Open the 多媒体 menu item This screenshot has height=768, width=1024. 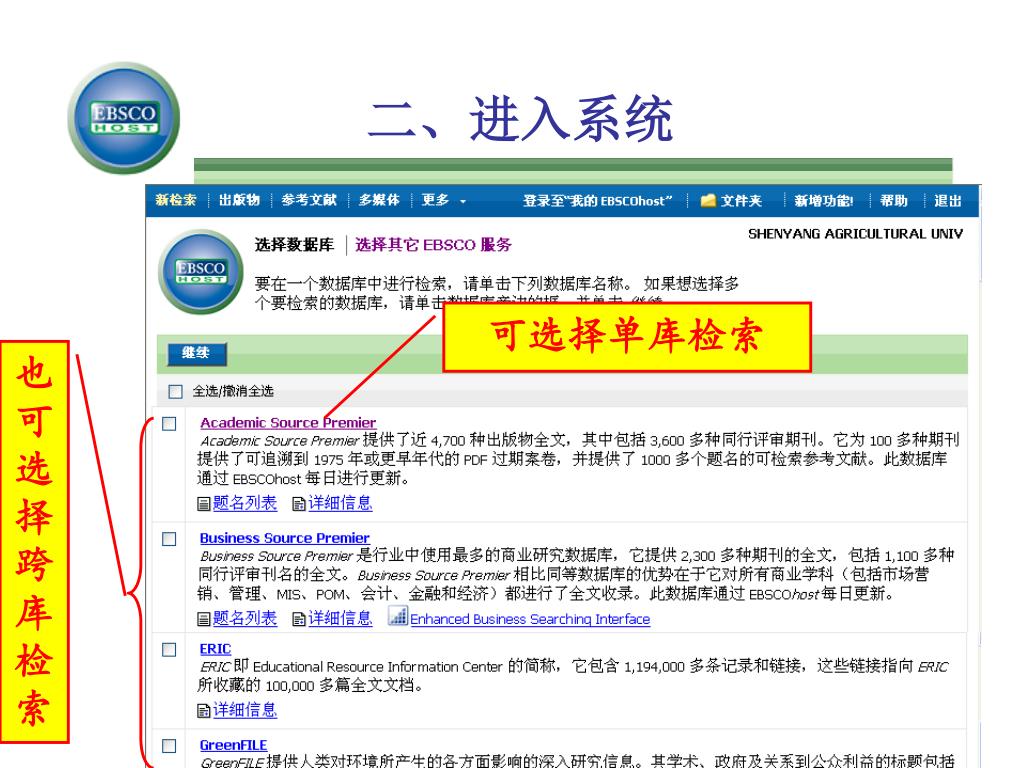click(x=379, y=200)
